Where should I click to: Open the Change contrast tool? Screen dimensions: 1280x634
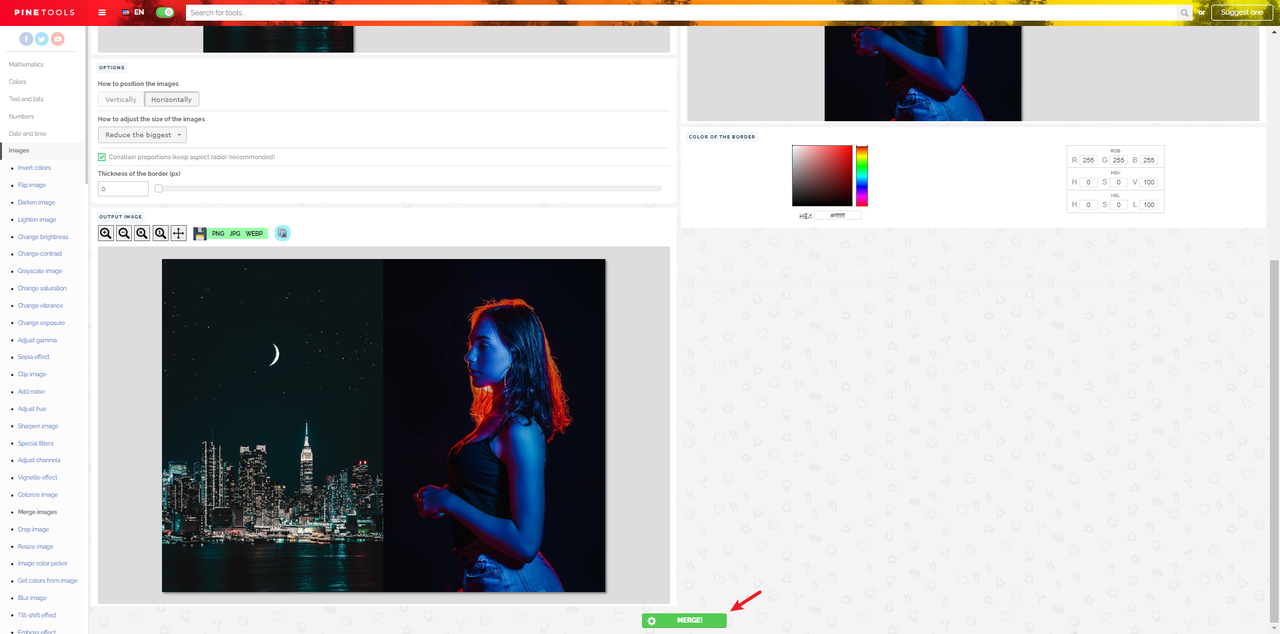40,254
